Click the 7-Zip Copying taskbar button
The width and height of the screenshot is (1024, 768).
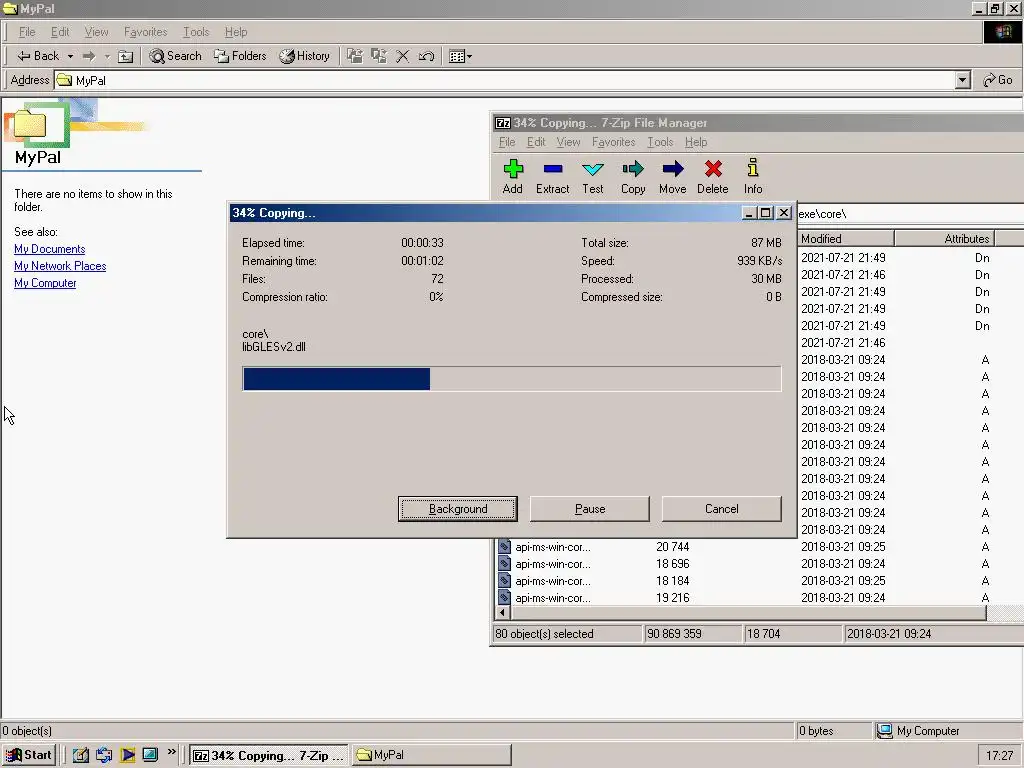[x=269, y=755]
